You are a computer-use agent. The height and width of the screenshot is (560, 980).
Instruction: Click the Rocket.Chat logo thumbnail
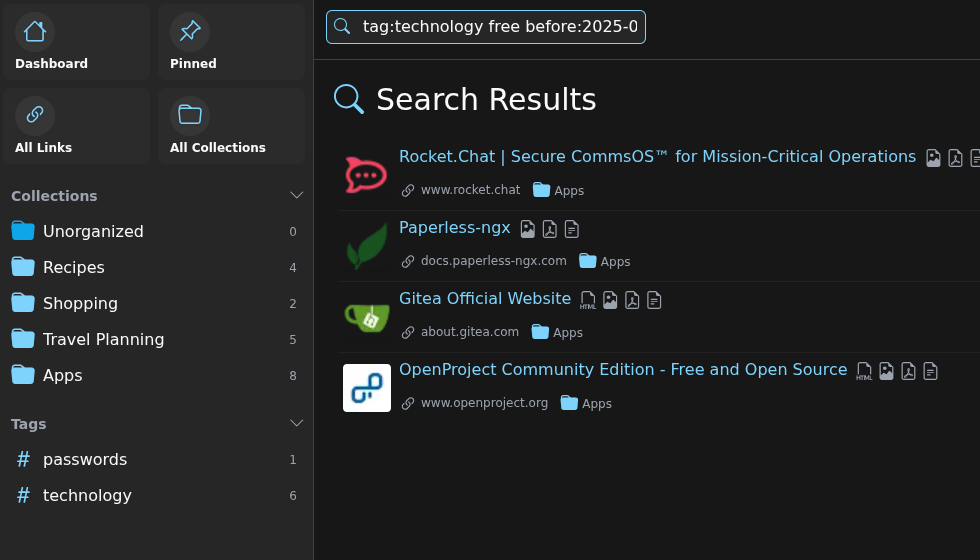pyautogui.click(x=367, y=175)
